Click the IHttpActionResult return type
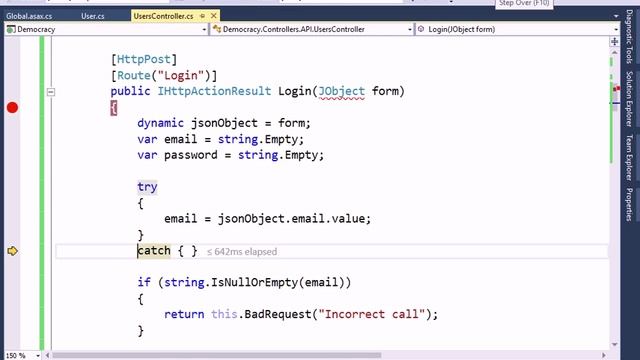 click(214, 91)
